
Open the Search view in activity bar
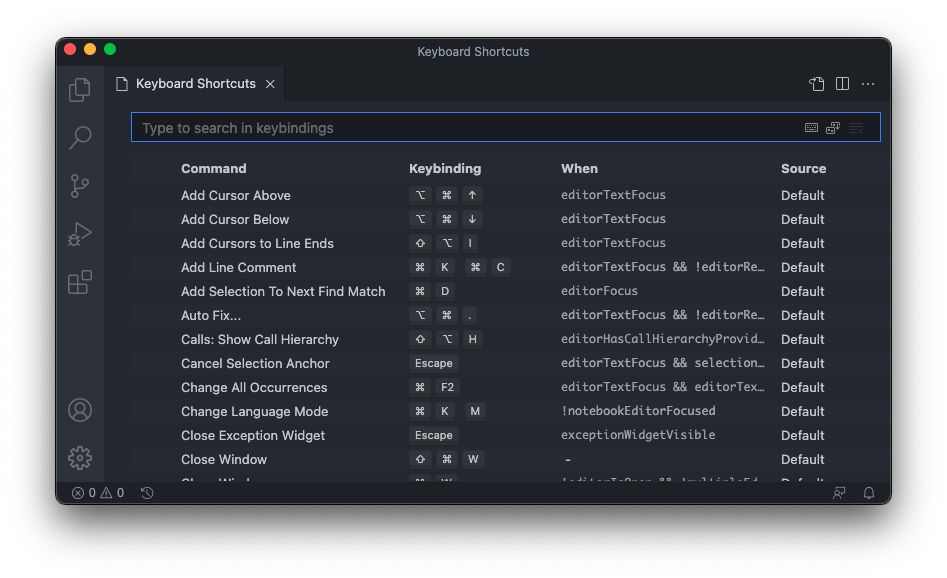point(80,137)
